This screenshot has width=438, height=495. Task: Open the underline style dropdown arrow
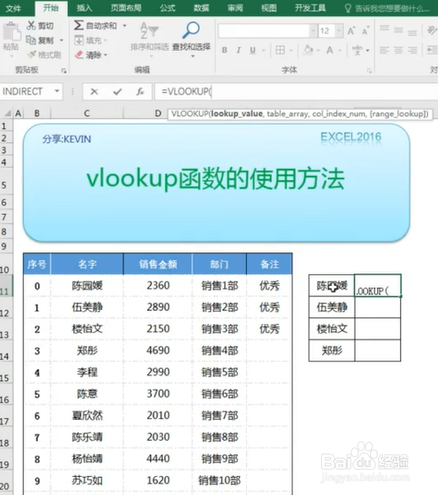pos(263,51)
